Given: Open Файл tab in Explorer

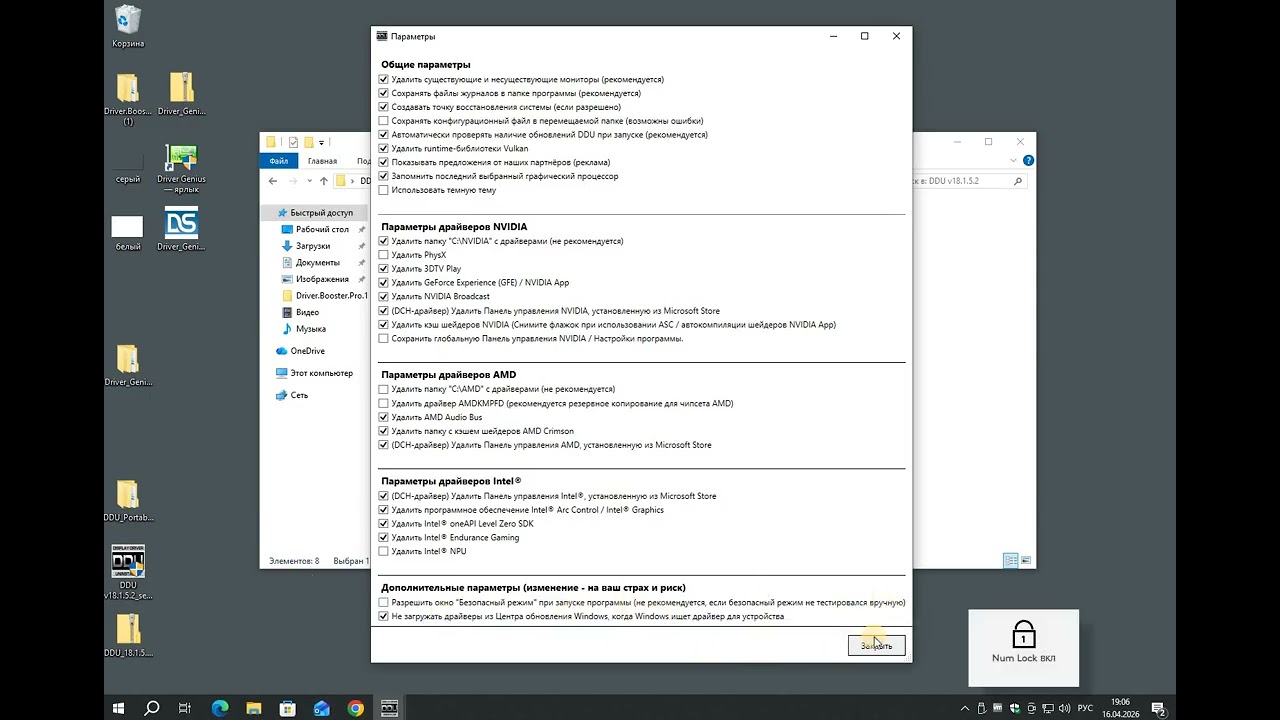Looking at the screenshot, I should [x=279, y=161].
